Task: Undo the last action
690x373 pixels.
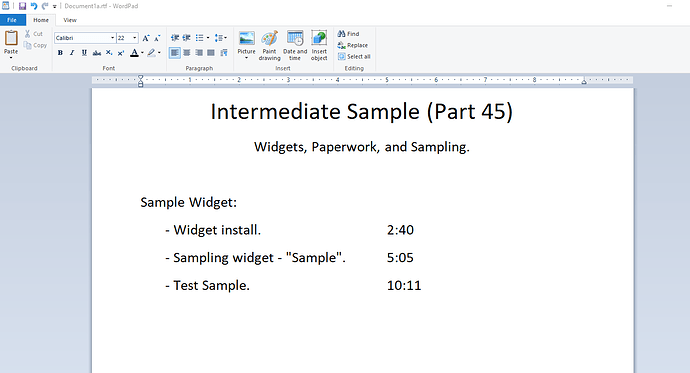Action: point(34,6)
